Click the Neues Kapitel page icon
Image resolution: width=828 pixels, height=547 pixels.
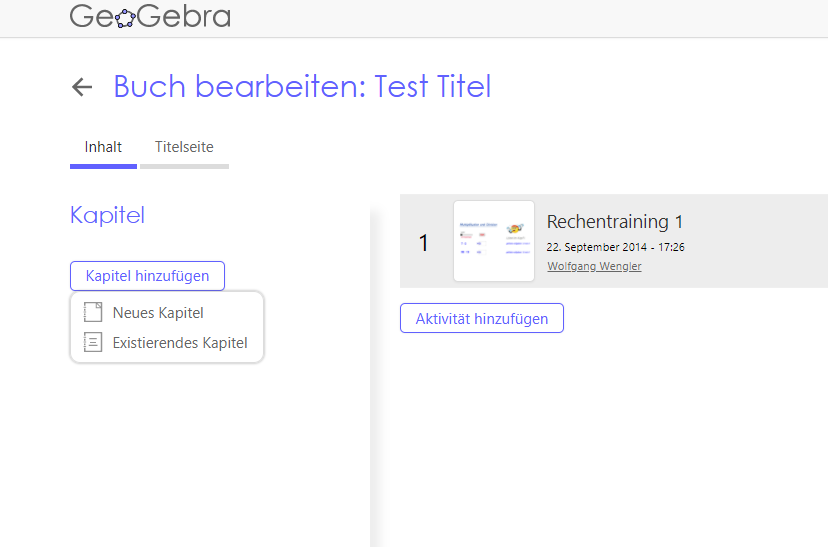click(x=93, y=312)
